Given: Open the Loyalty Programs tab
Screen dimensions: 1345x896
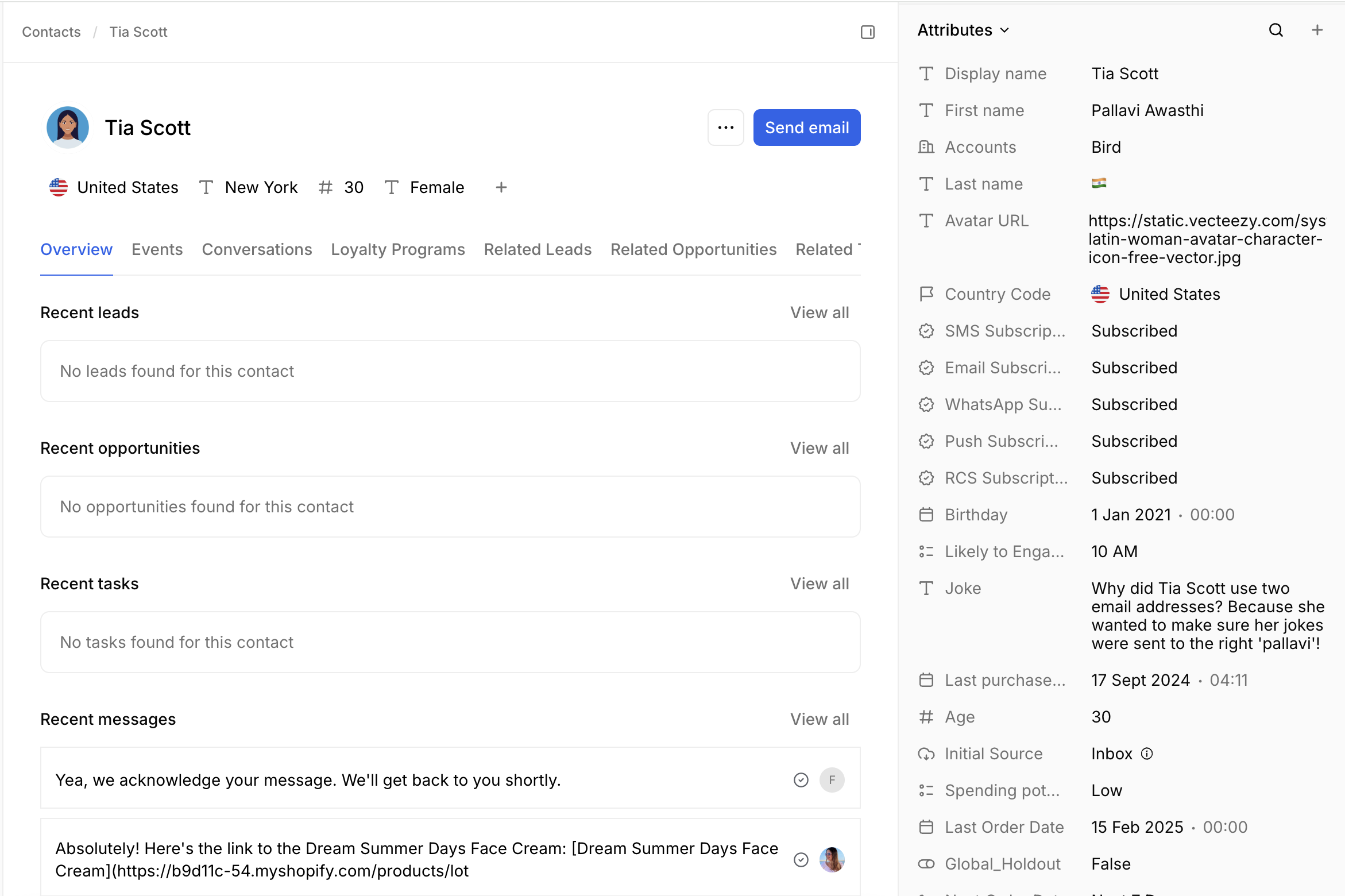Looking at the screenshot, I should (x=397, y=249).
